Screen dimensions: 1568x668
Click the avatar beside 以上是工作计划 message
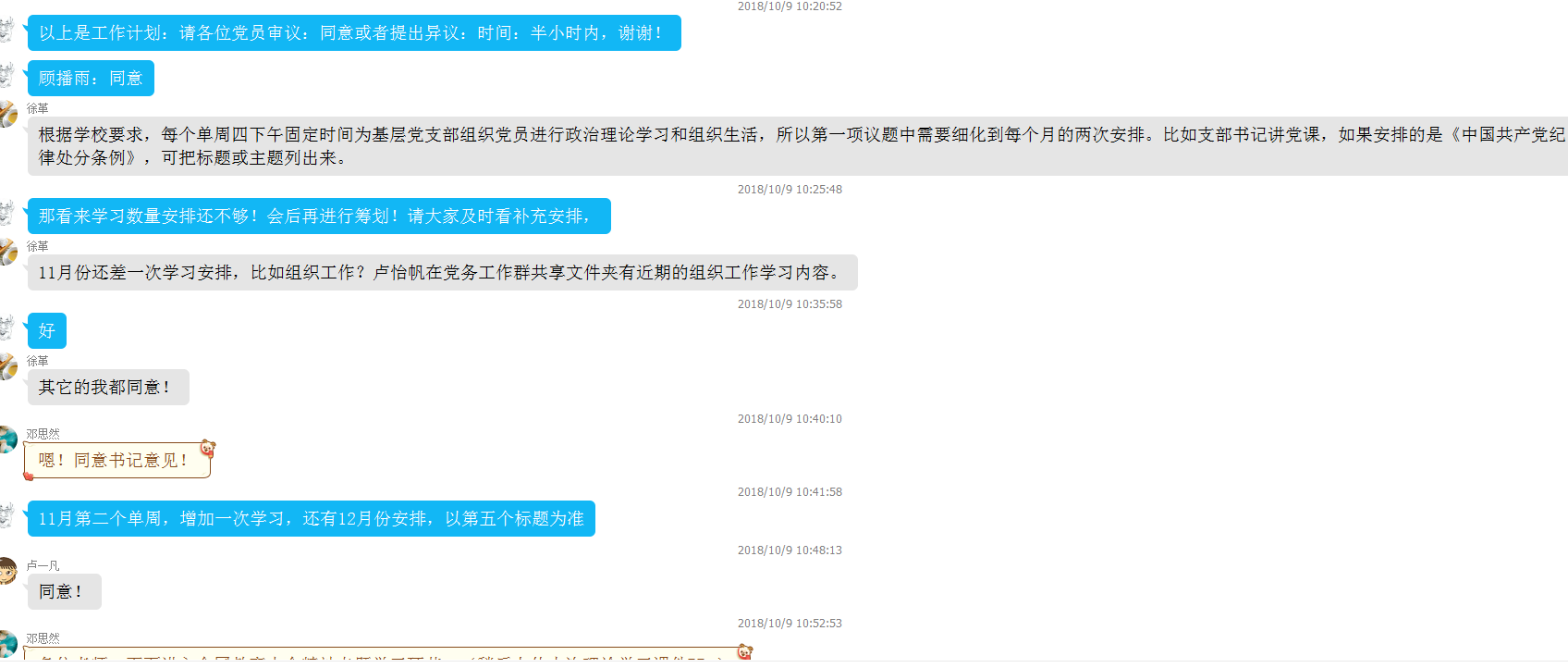click(x=7, y=30)
